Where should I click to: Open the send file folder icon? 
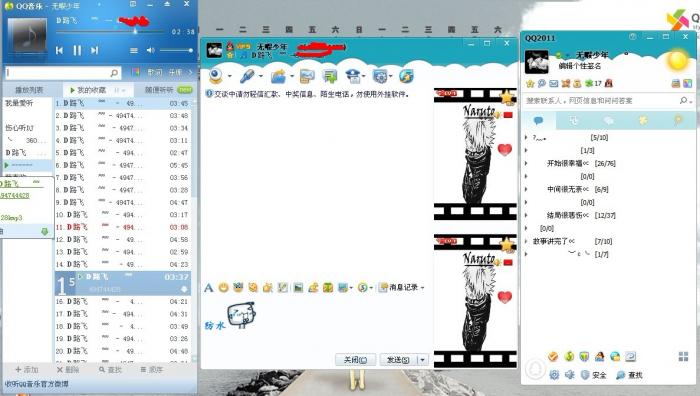click(x=278, y=76)
